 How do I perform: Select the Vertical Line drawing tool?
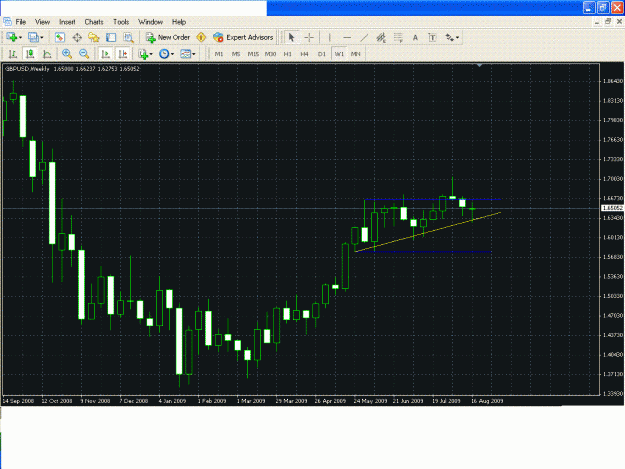pos(329,37)
